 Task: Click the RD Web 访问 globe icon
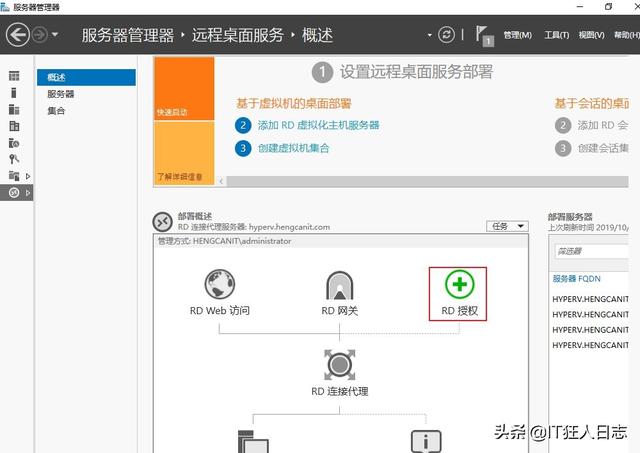[219, 285]
